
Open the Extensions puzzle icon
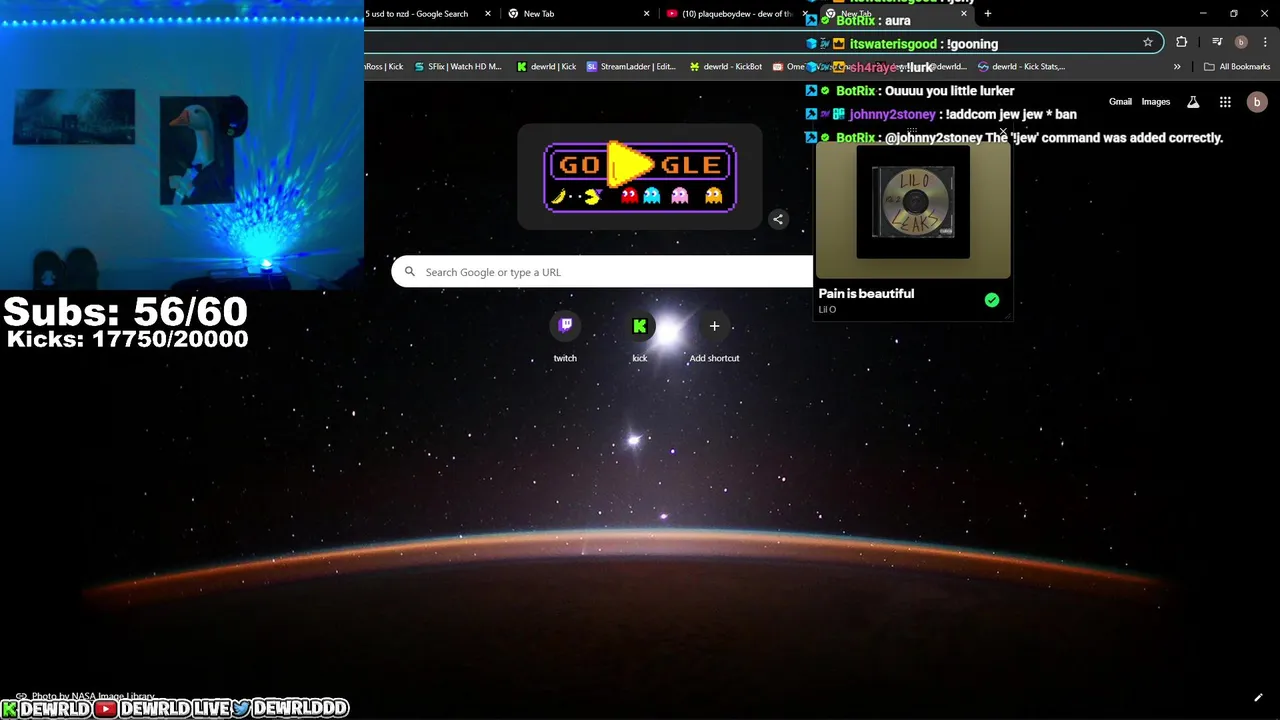1182,42
